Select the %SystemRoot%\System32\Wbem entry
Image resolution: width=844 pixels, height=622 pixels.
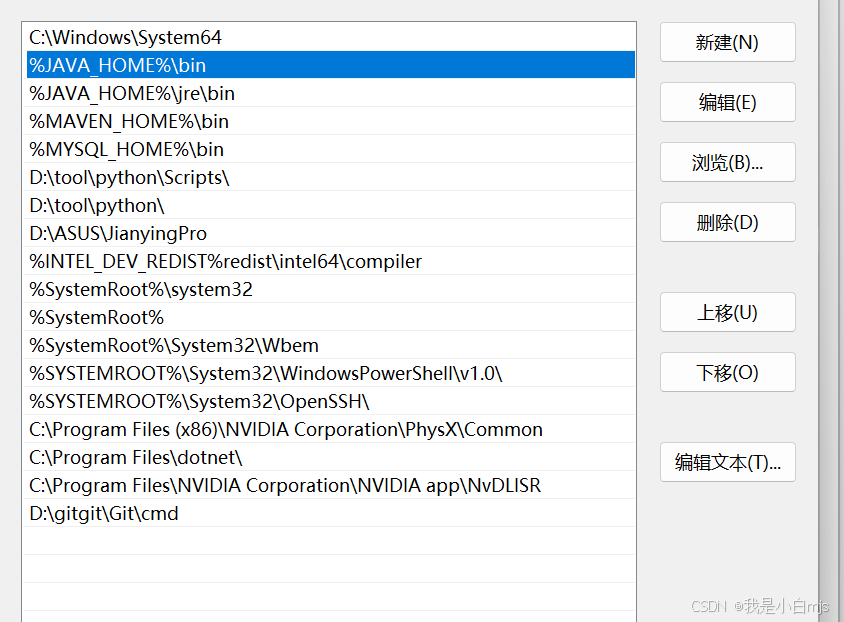329,345
